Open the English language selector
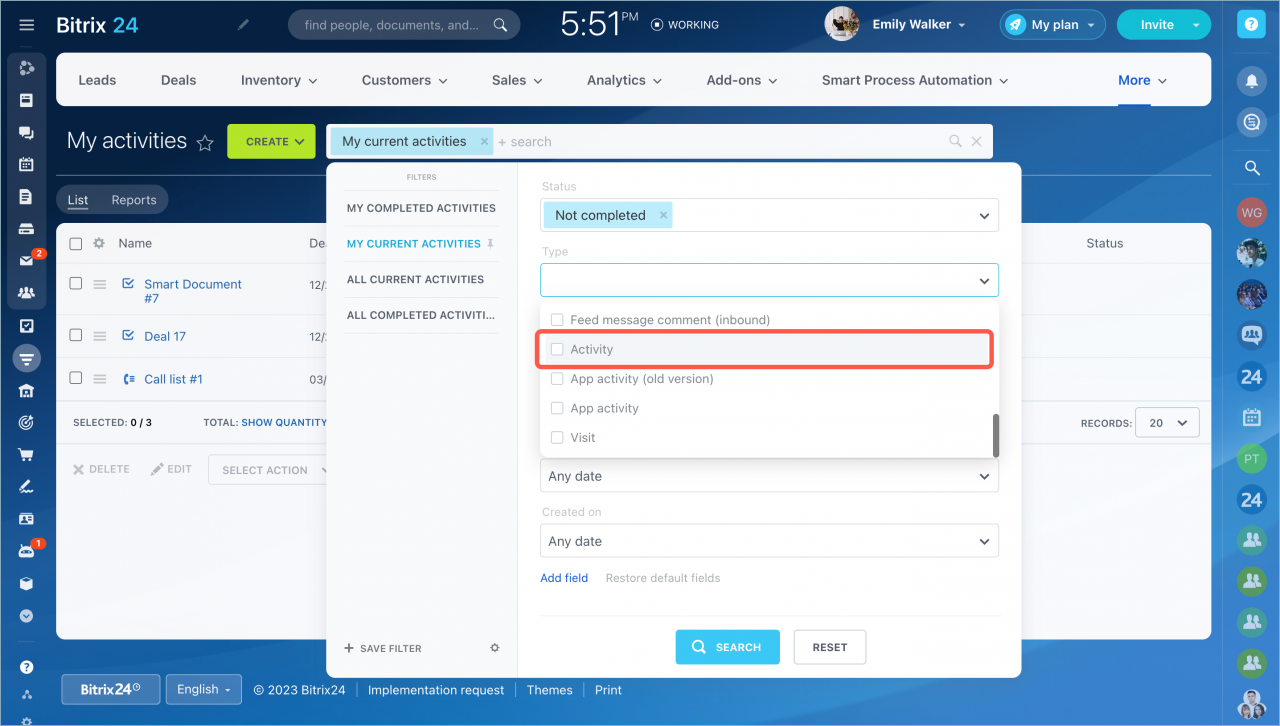 204,689
